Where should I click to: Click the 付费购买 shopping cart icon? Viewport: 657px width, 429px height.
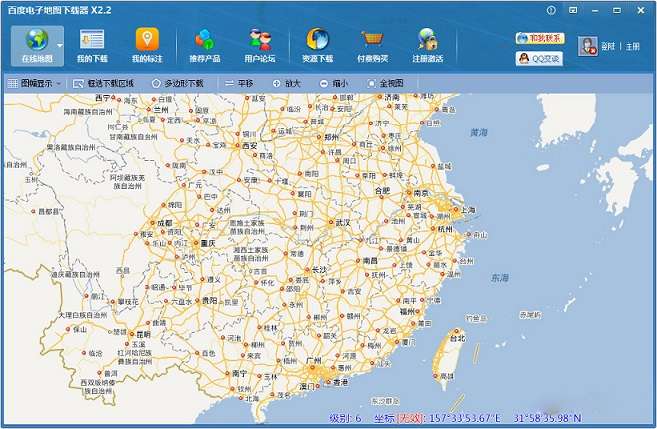[x=373, y=45]
